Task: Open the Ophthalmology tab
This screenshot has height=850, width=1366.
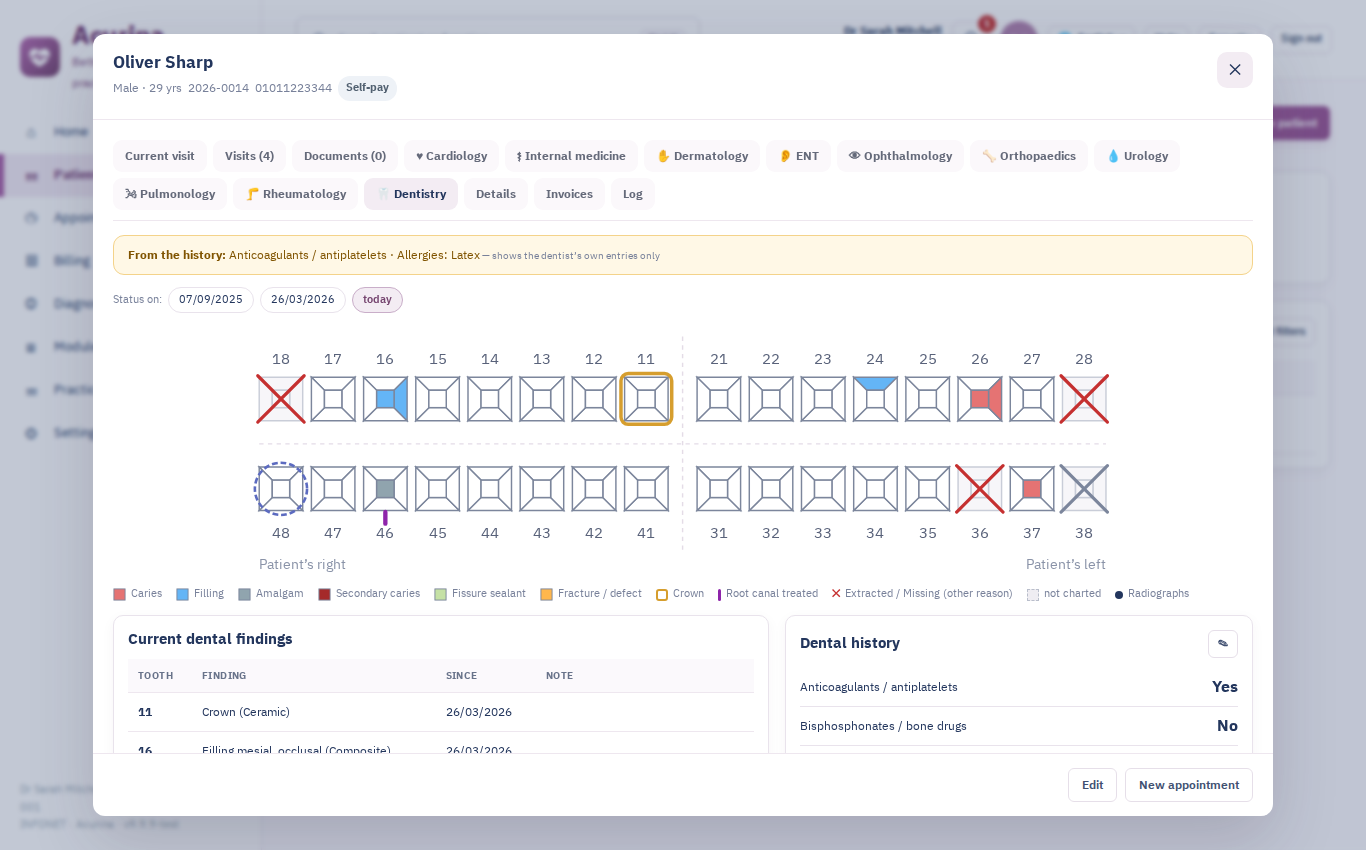Action: pyautogui.click(x=900, y=156)
